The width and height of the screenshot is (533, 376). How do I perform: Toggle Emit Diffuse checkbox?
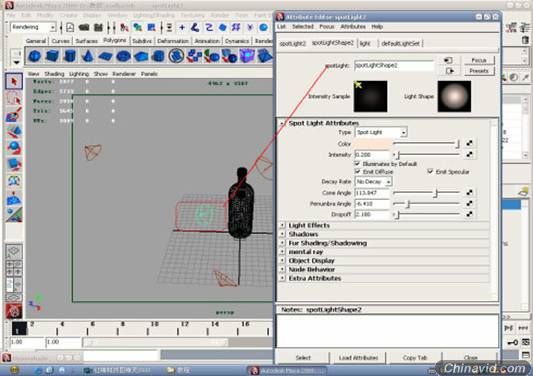tap(357, 171)
